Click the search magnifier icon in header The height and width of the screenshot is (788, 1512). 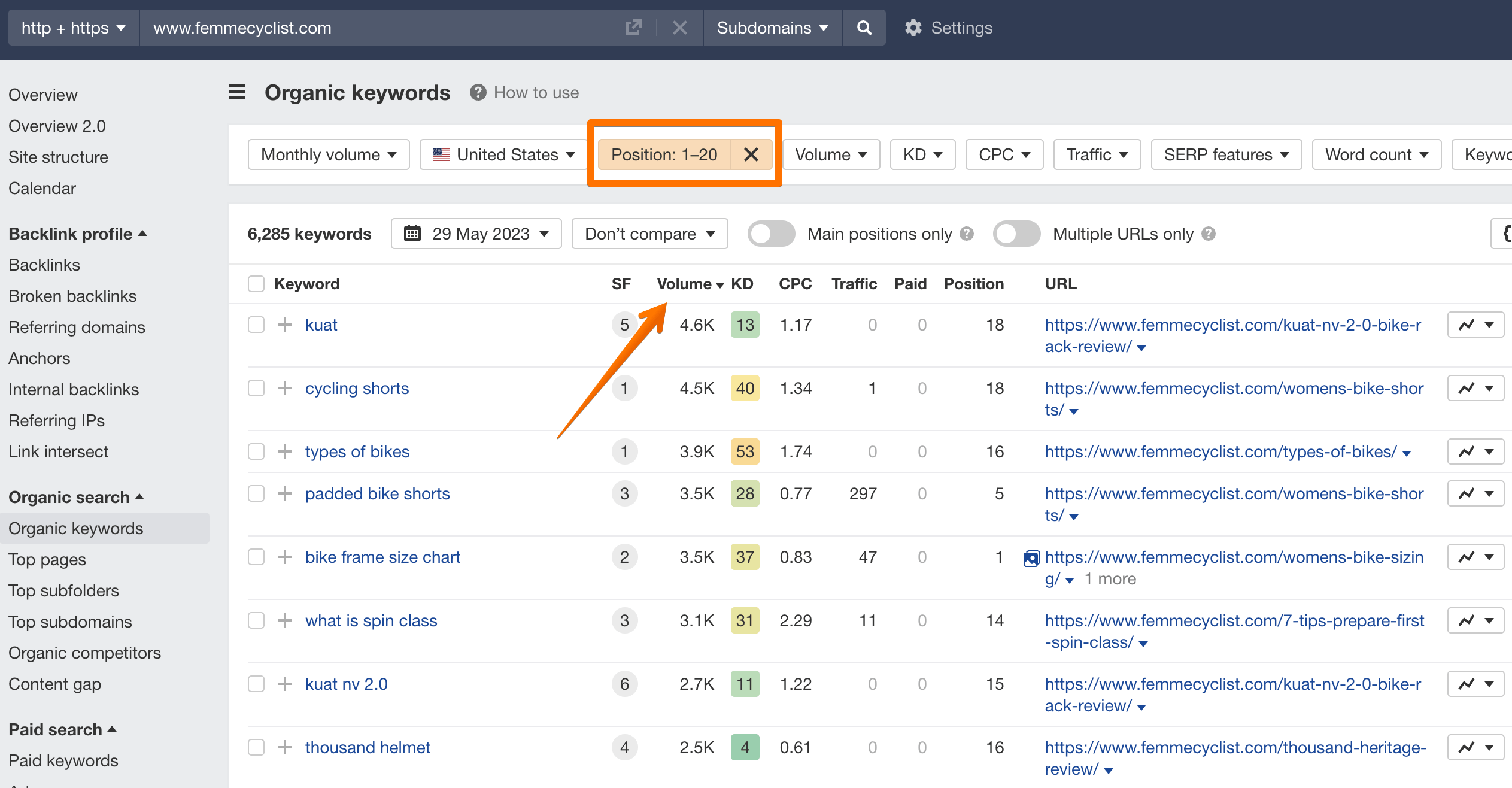click(x=864, y=28)
